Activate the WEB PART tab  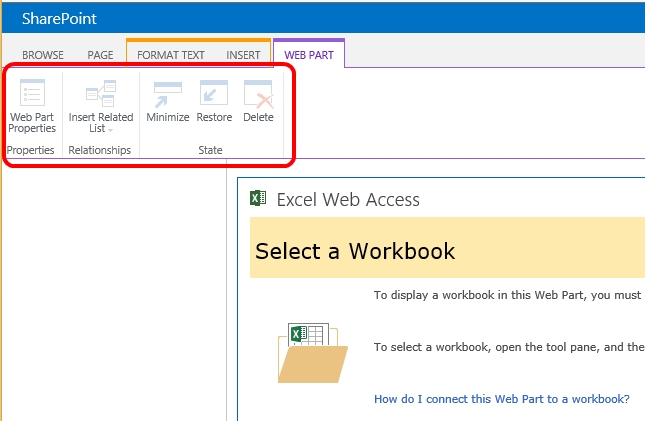coord(309,55)
